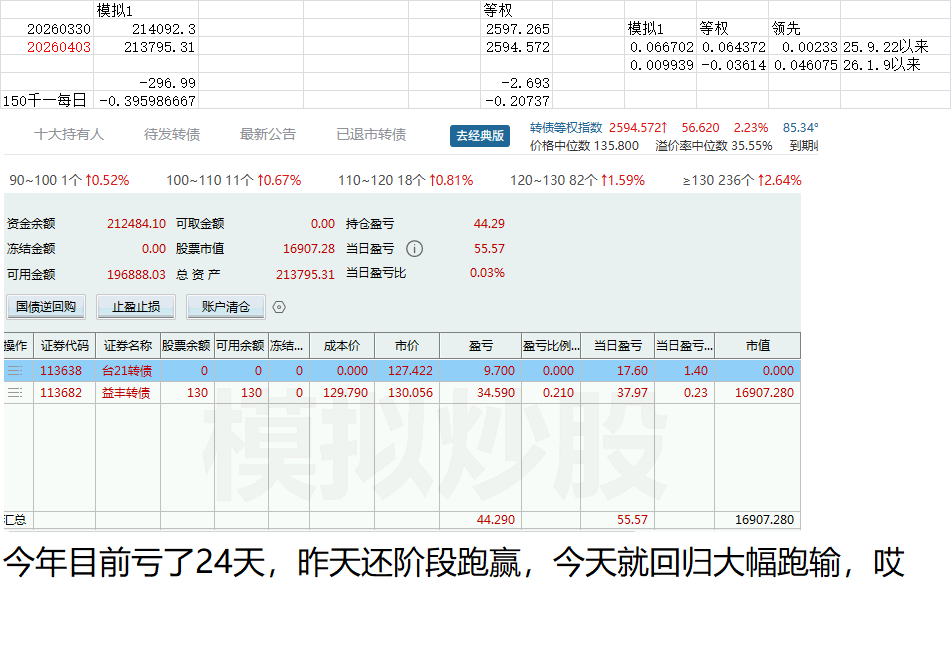Click the info icon beside 当日盈亏
The image size is (951, 647).
click(414, 249)
